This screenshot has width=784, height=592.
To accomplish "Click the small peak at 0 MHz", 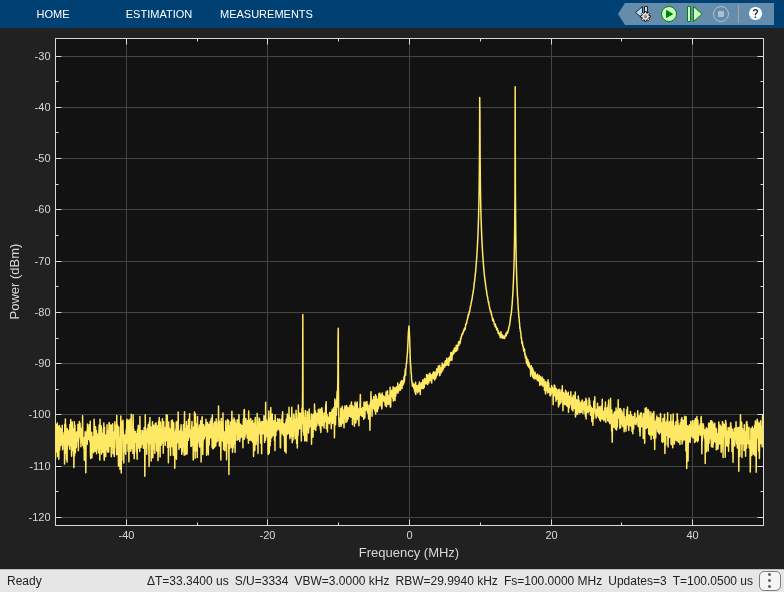I will click(x=408, y=328).
